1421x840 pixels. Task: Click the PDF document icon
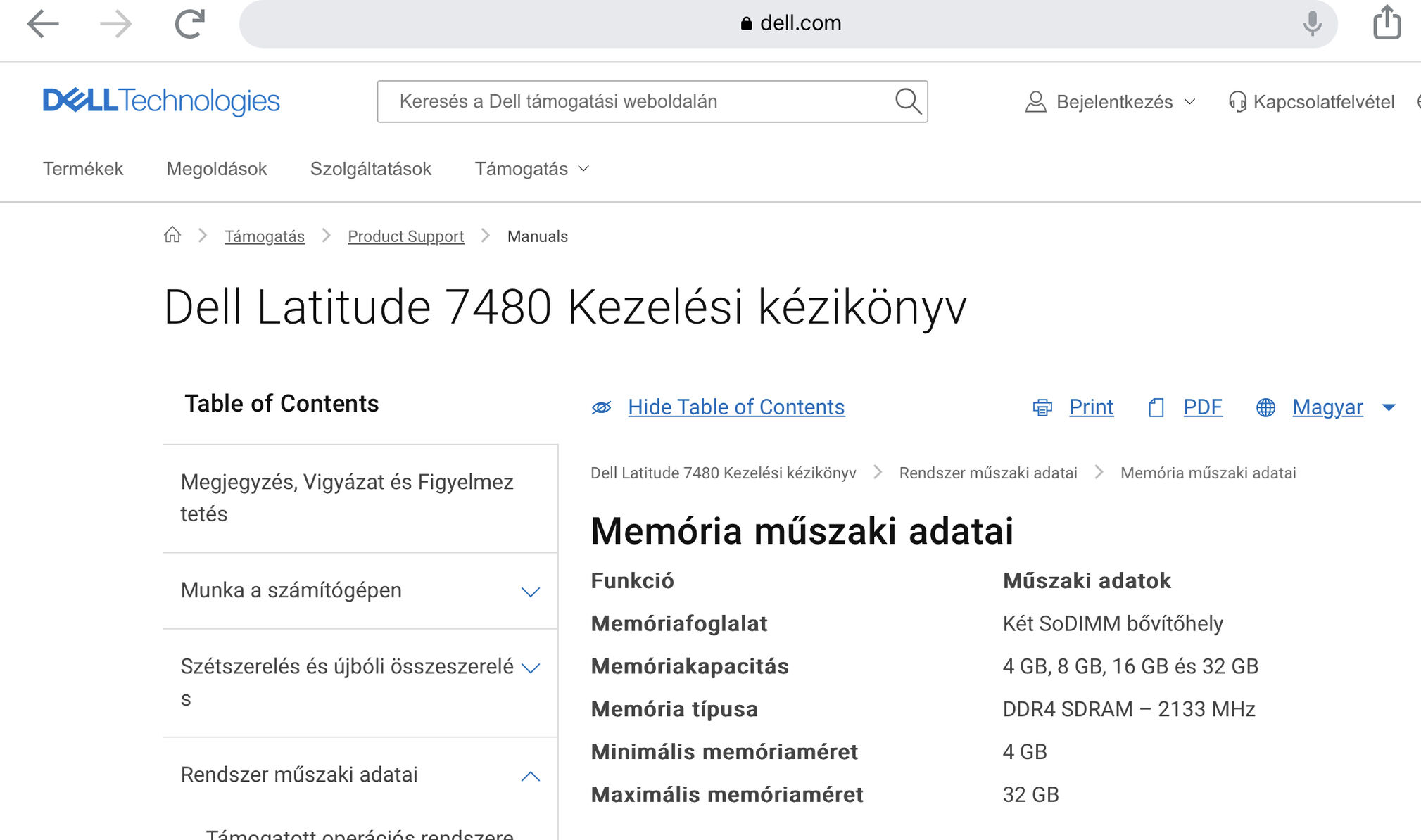[x=1156, y=407]
